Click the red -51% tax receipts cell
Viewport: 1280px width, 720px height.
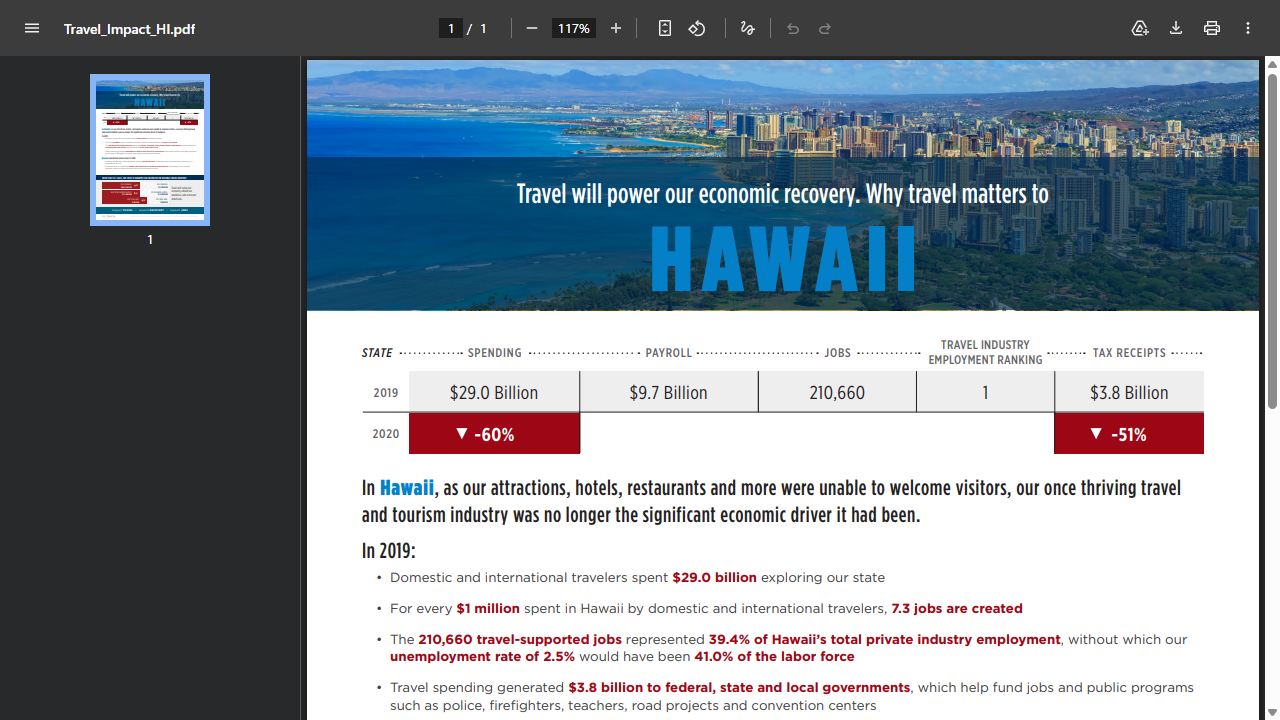(x=1128, y=434)
